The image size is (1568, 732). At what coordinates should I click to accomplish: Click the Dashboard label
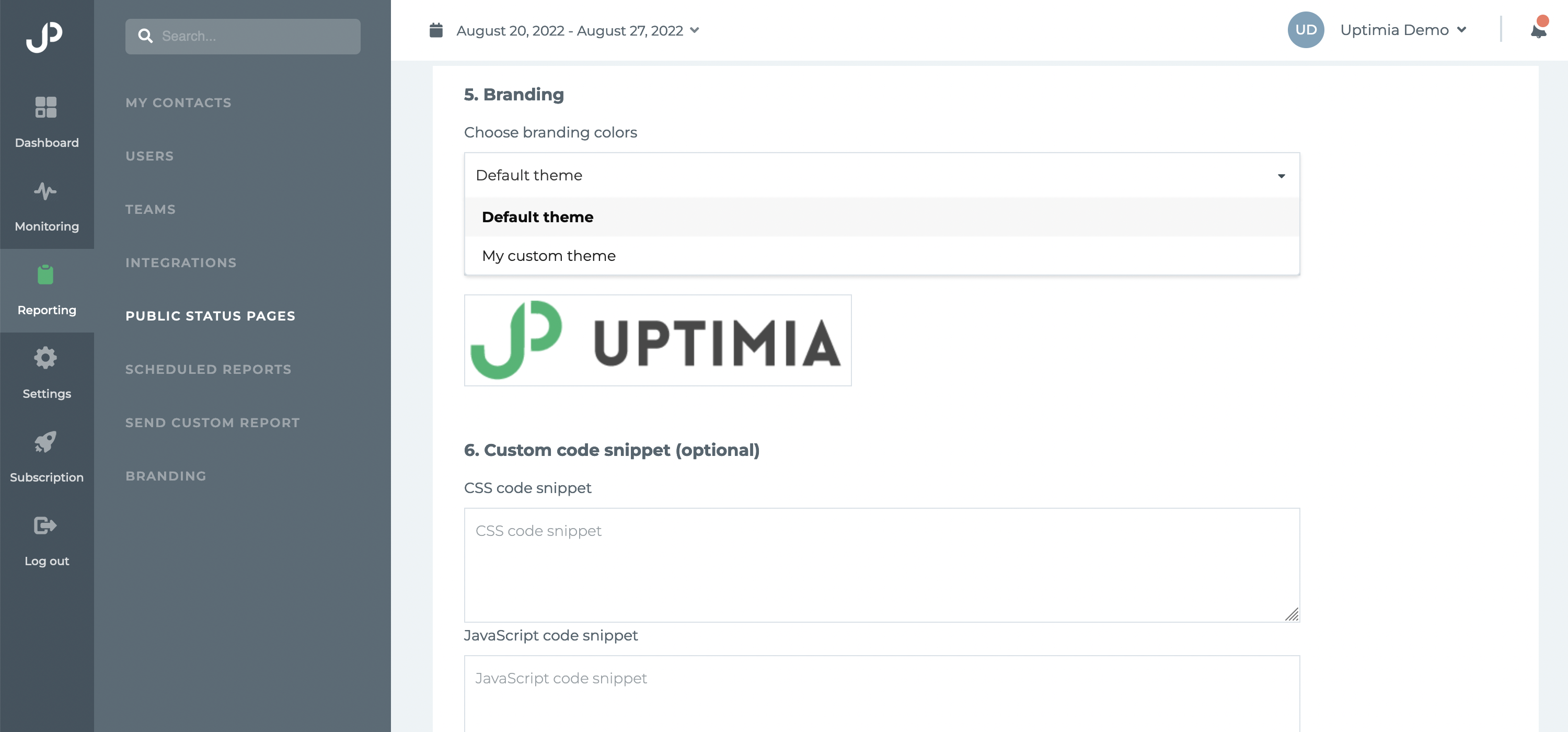(x=47, y=143)
